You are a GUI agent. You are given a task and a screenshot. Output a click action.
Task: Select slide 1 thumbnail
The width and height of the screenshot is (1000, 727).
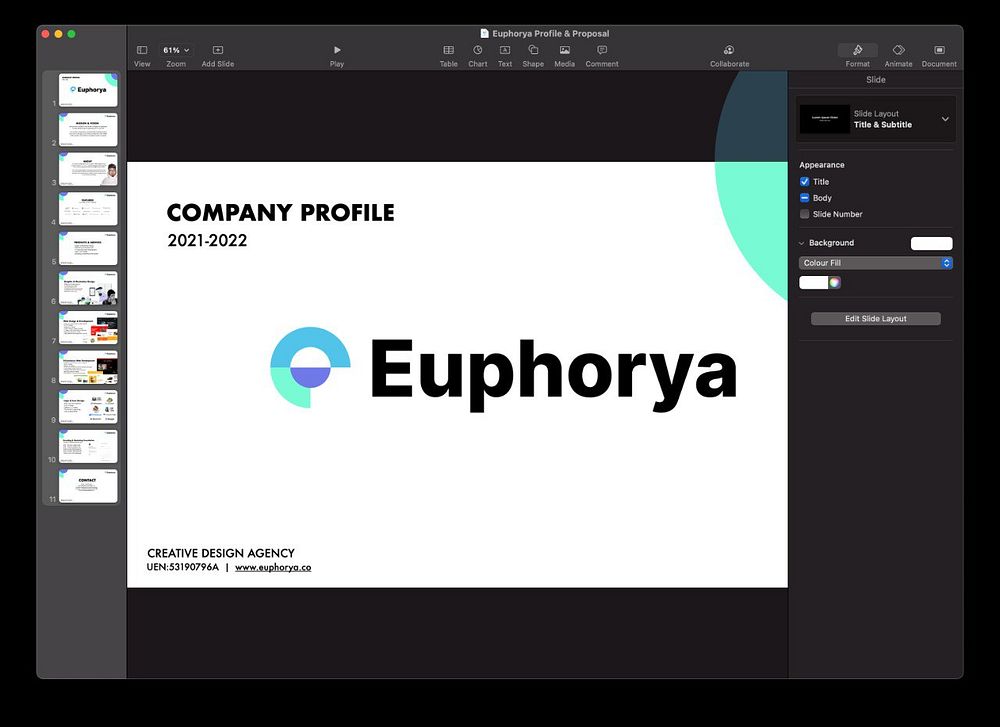point(88,90)
